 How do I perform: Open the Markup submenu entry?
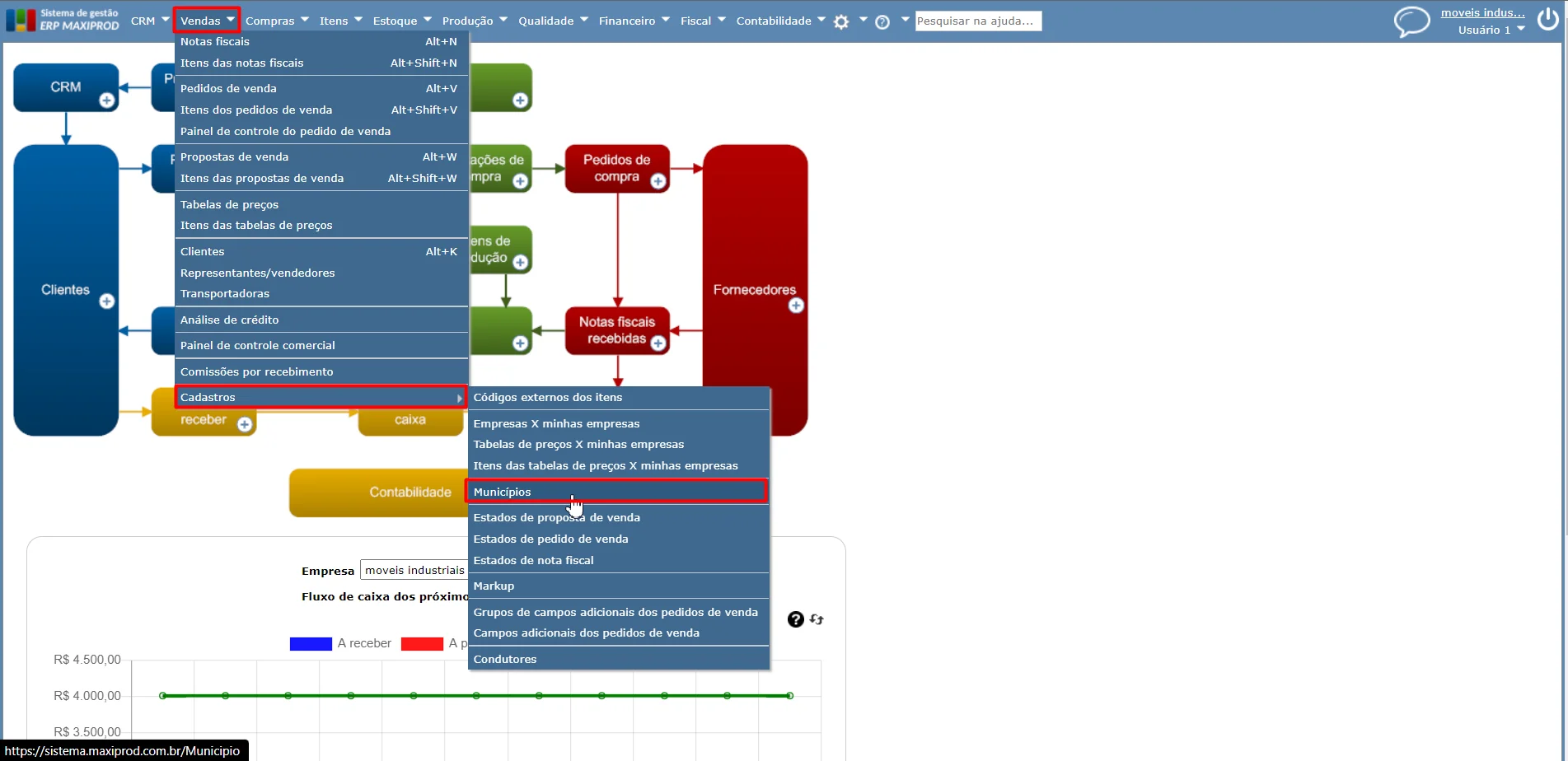pos(619,586)
